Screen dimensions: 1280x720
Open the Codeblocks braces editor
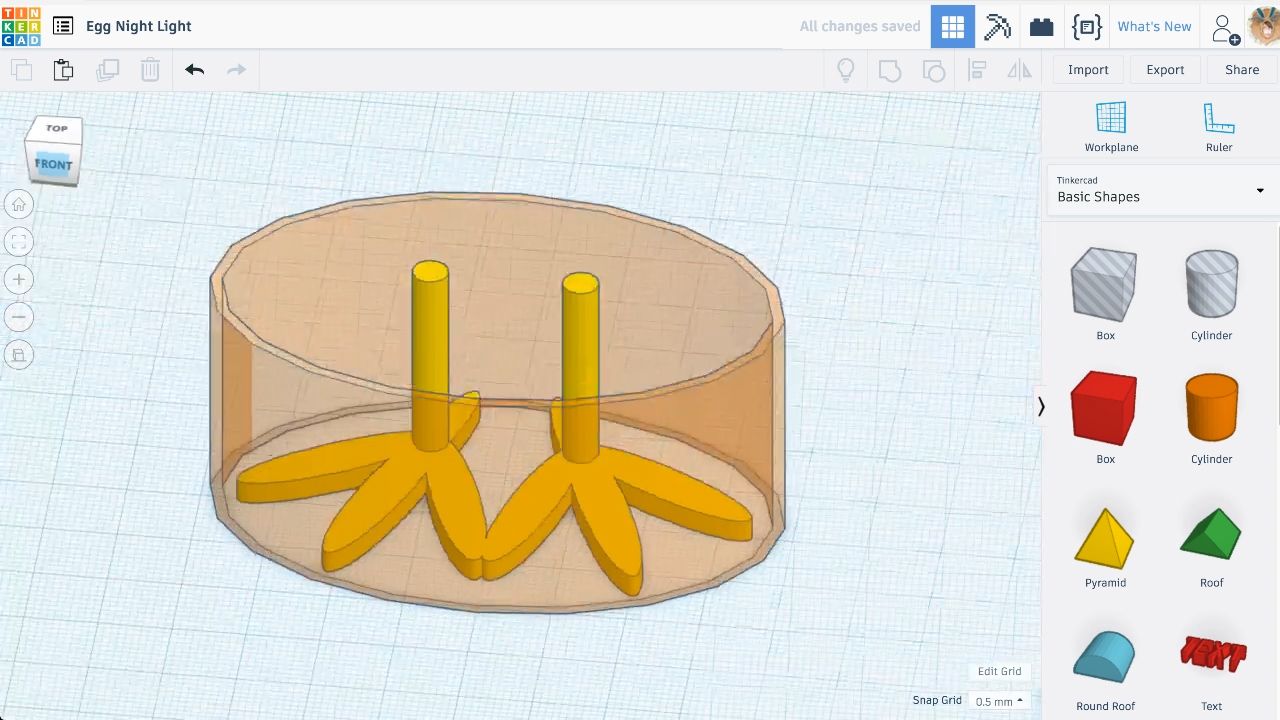(1086, 27)
